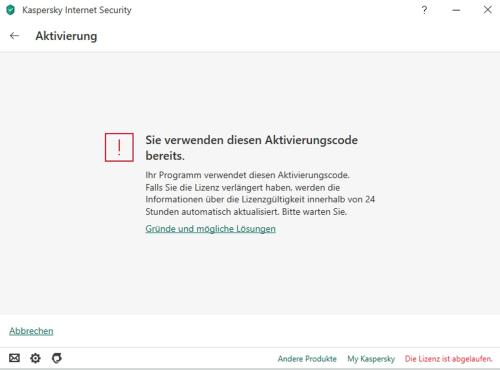Click 'Die Lizenz ist abgelaufen' status text
This screenshot has width=500, height=370.
click(448, 359)
